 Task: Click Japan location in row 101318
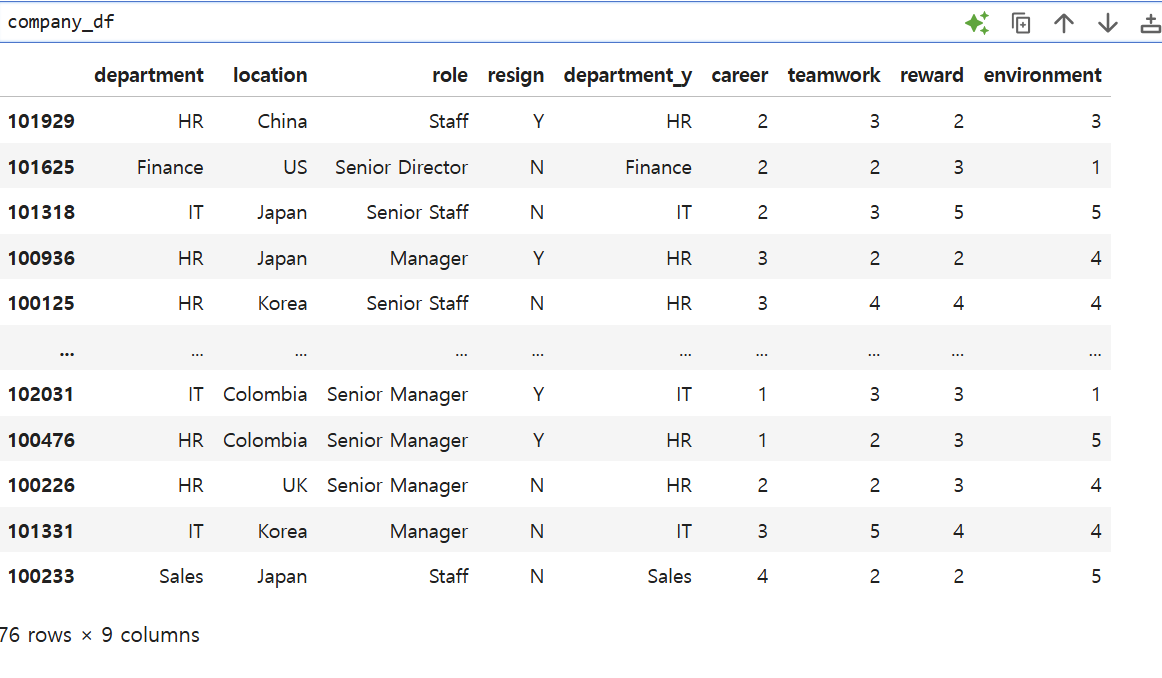282,213
